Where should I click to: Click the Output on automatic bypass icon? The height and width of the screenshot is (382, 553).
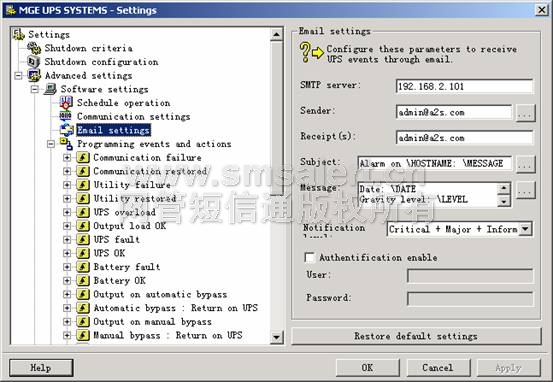(x=83, y=295)
